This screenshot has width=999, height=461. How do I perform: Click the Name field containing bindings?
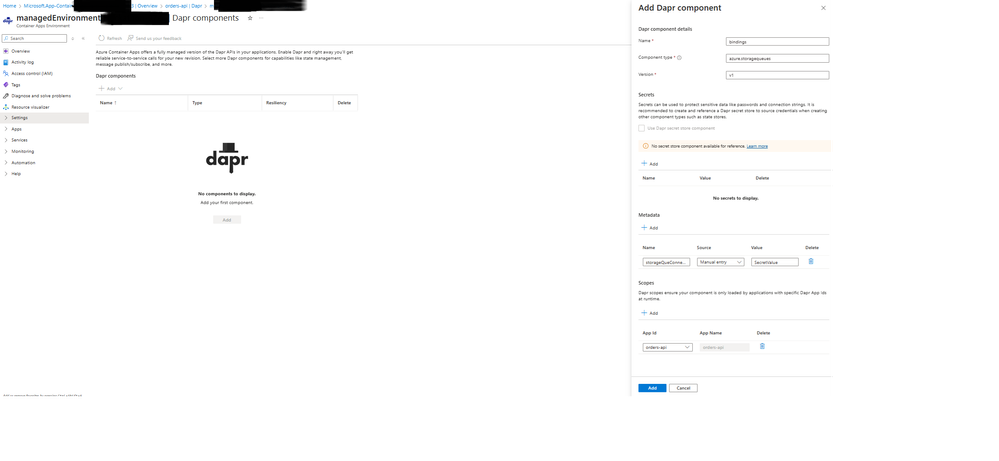777,41
